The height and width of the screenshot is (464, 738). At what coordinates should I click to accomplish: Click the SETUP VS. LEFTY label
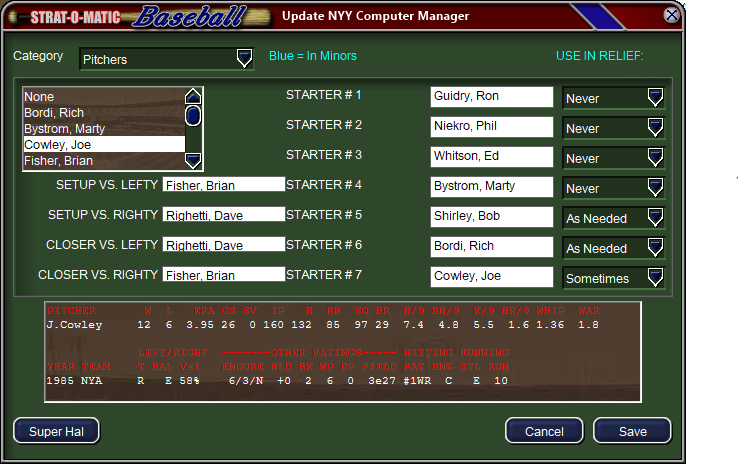107,185
